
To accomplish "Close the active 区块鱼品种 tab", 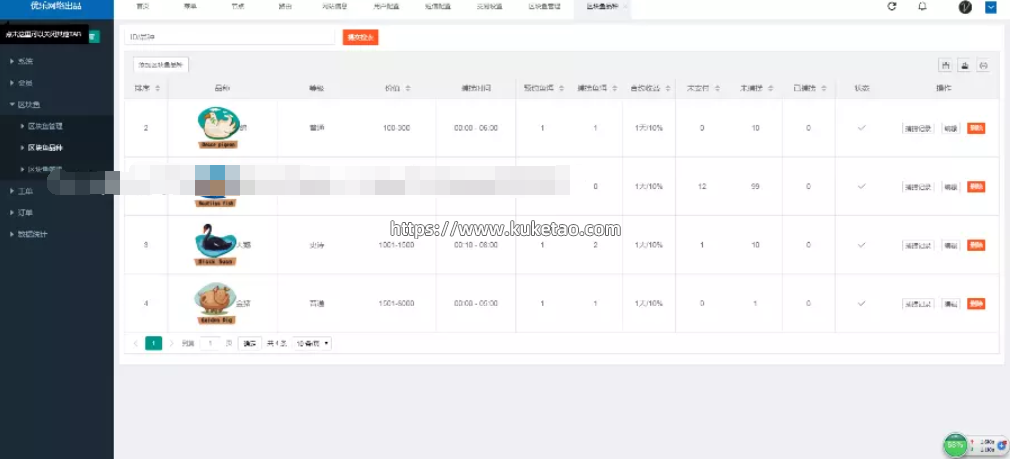I will (x=625, y=6).
